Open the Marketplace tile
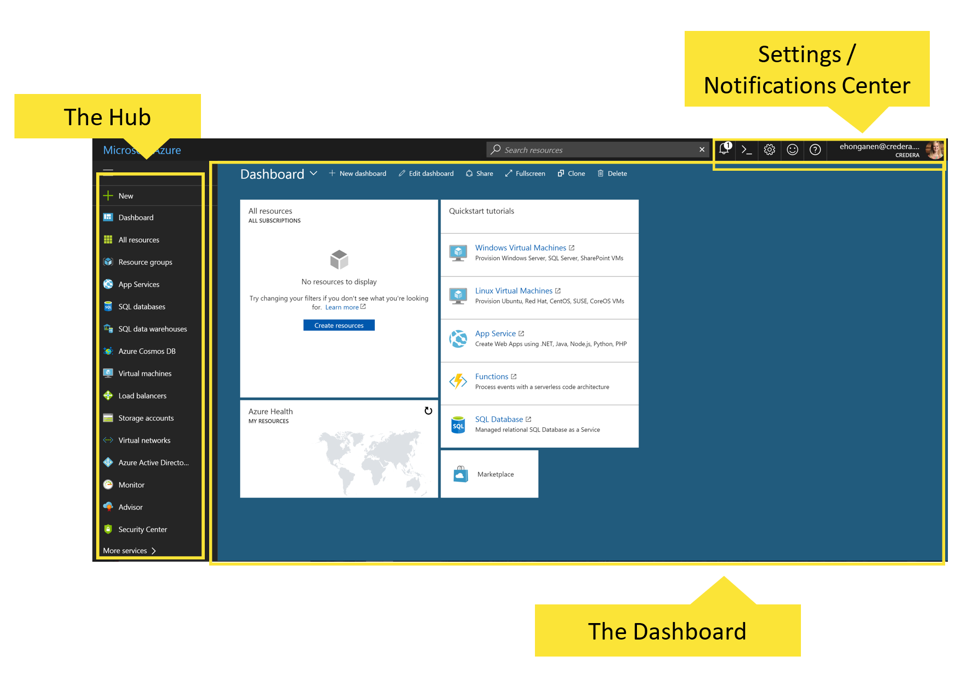 tap(489, 474)
